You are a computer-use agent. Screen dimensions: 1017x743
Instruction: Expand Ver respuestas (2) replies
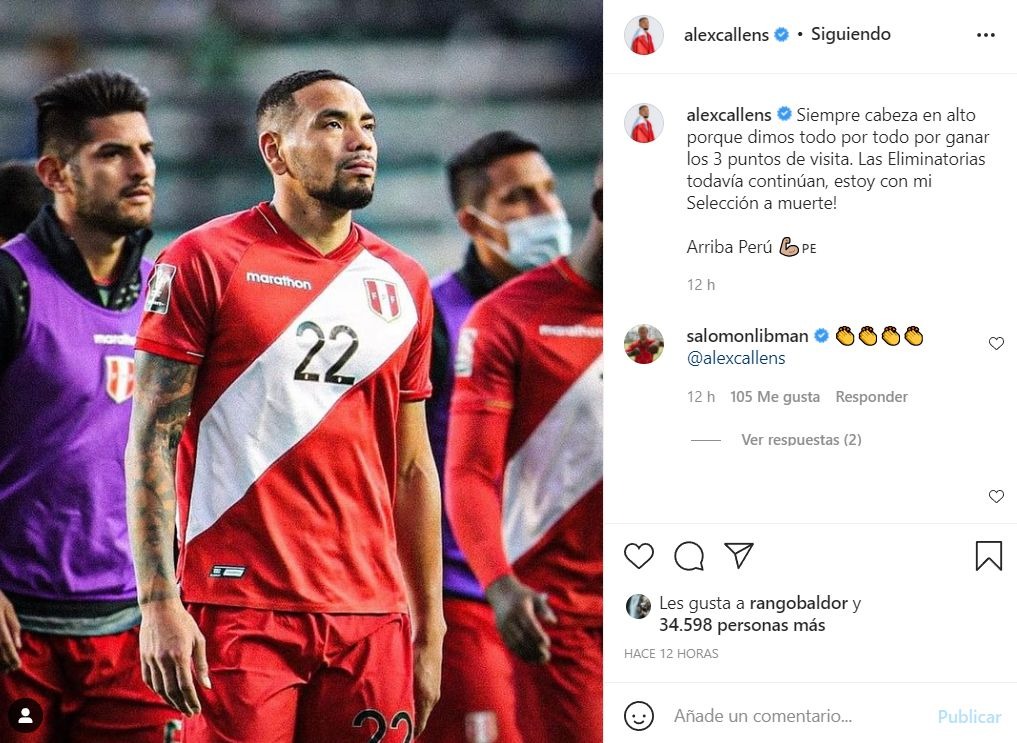click(801, 440)
